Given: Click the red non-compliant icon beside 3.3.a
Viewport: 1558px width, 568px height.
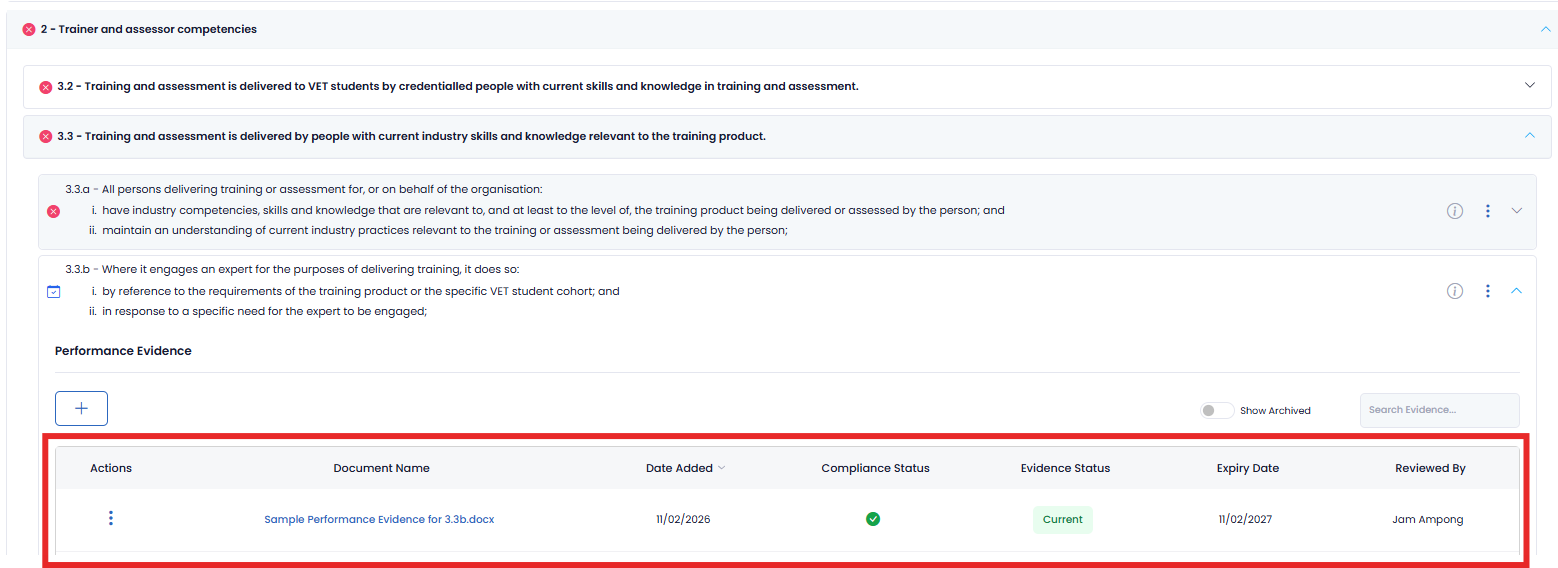Looking at the screenshot, I should tap(54, 211).
